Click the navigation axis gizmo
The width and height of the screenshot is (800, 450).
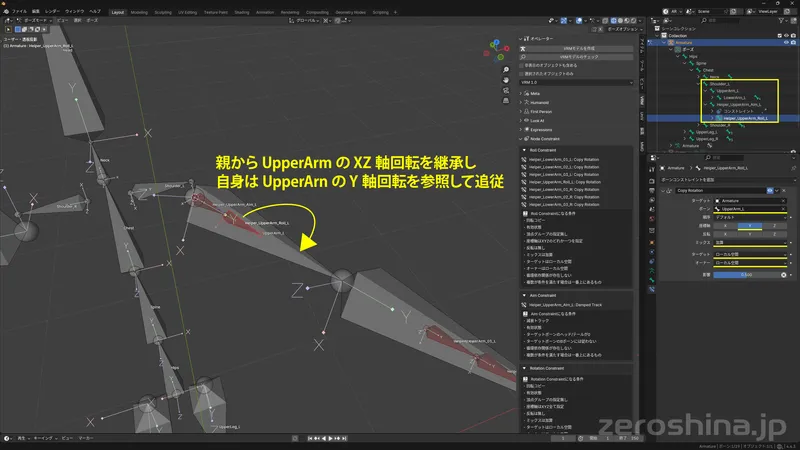496,51
